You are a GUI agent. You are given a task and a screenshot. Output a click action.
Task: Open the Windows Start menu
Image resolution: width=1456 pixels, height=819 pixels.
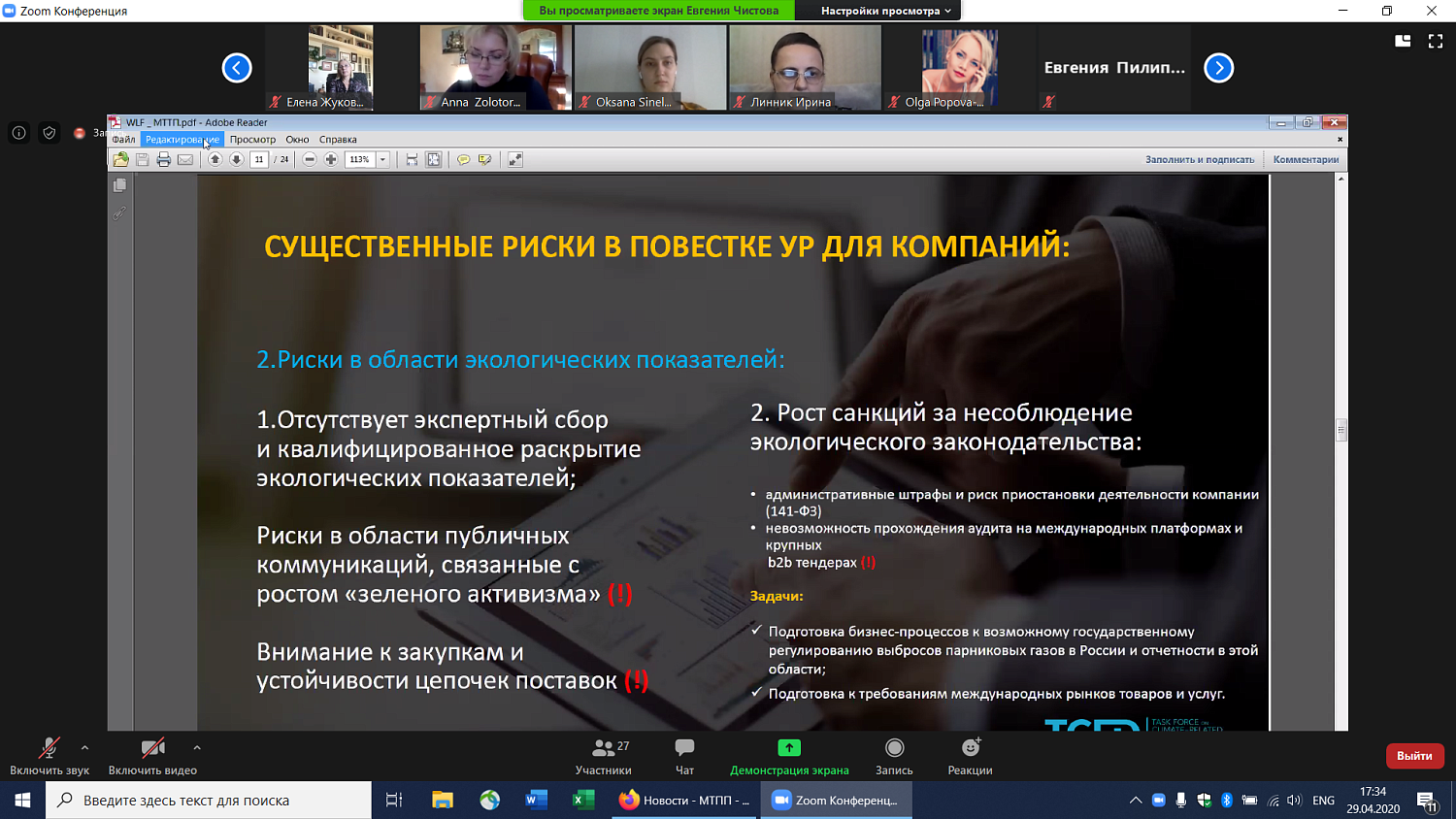tap(22, 801)
